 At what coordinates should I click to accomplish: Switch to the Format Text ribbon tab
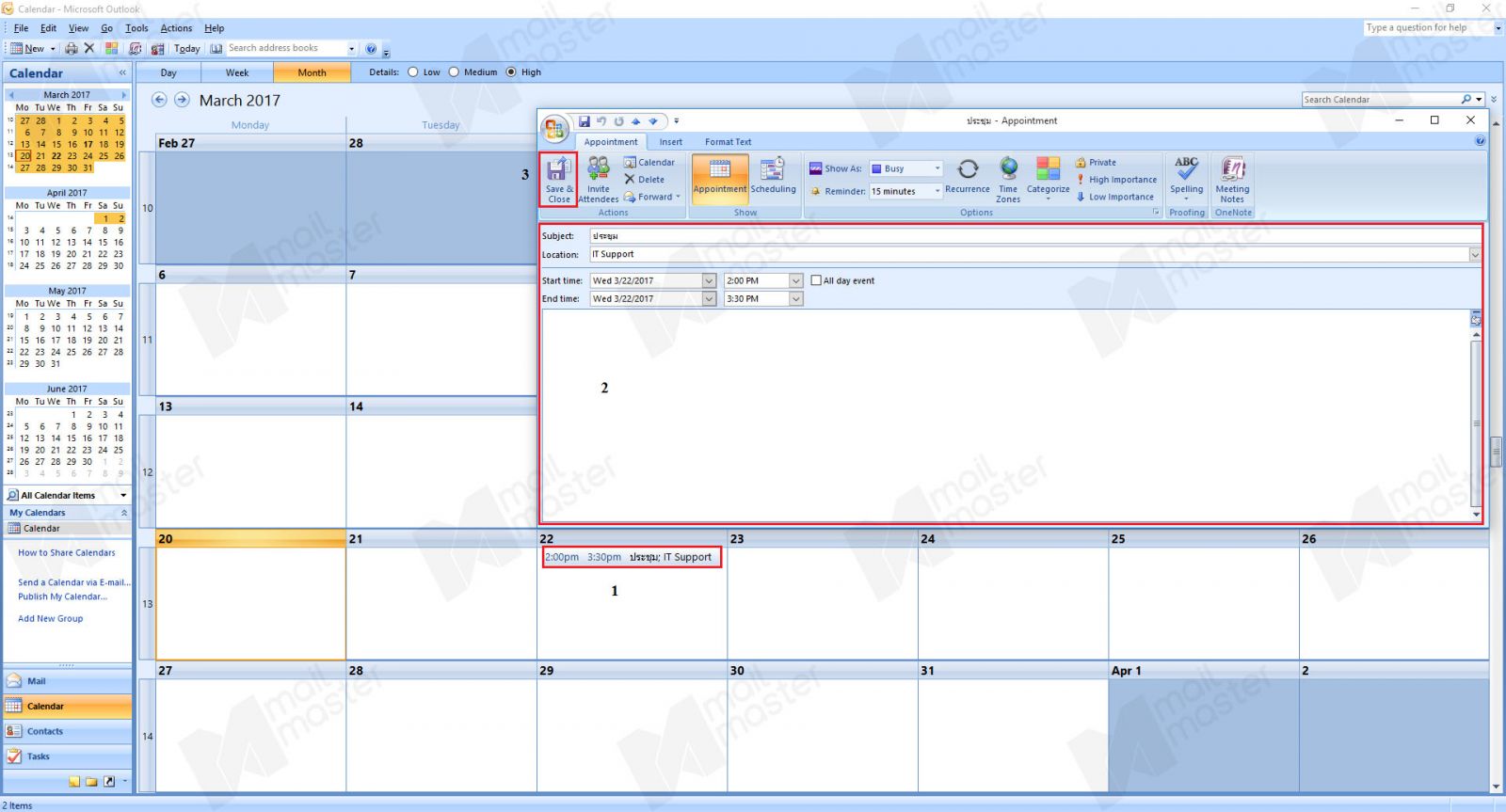(729, 142)
